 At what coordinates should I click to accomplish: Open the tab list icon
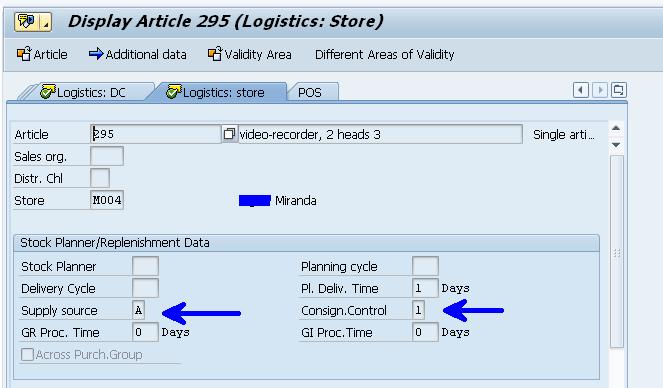(x=619, y=90)
